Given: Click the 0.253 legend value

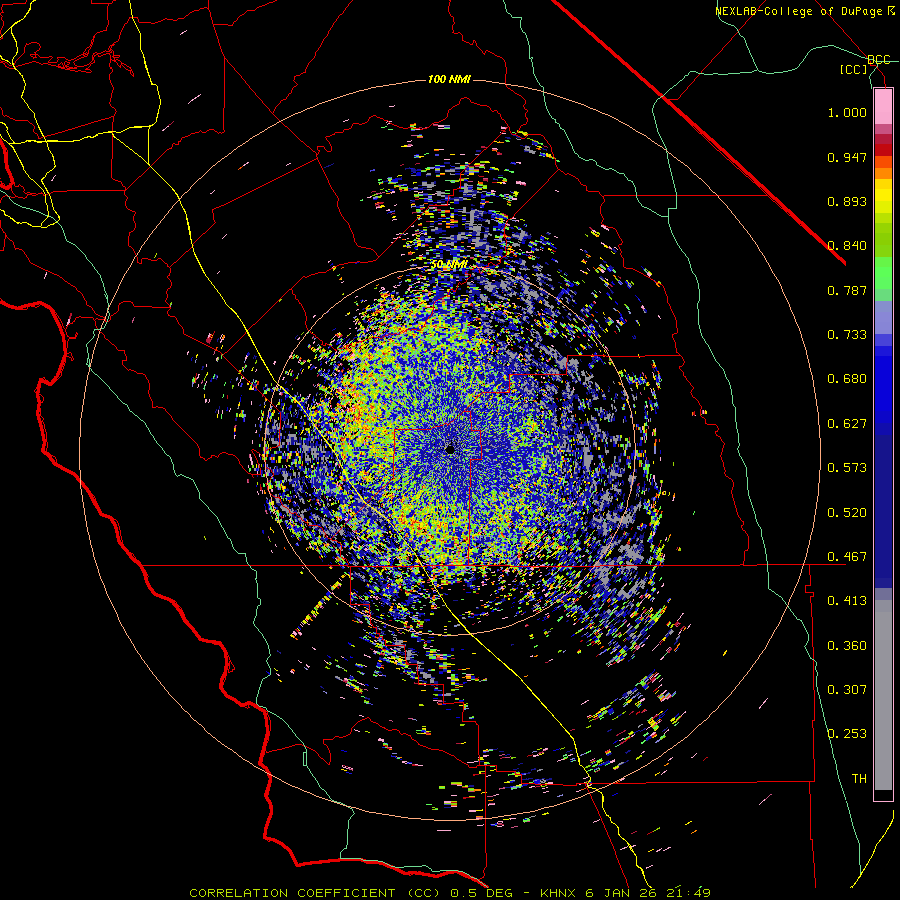Looking at the screenshot, I should point(847,734).
